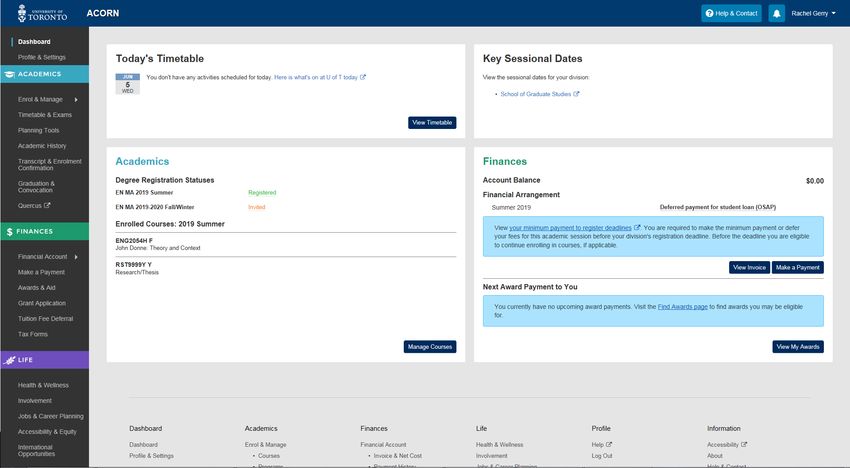Open Jobs & Career Planning in sidebar
This screenshot has width=850, height=468.
click(x=50, y=416)
